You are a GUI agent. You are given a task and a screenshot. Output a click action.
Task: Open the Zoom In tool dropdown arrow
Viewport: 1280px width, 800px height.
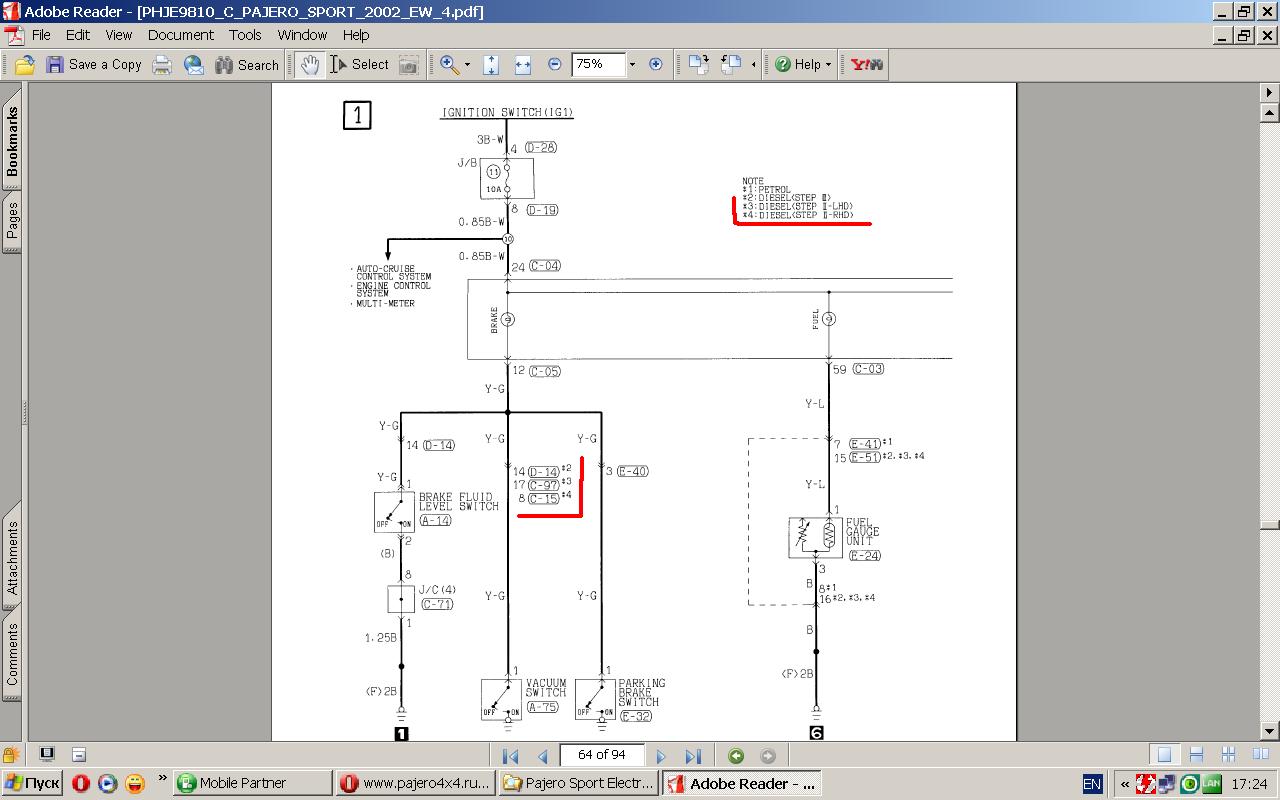click(468, 65)
